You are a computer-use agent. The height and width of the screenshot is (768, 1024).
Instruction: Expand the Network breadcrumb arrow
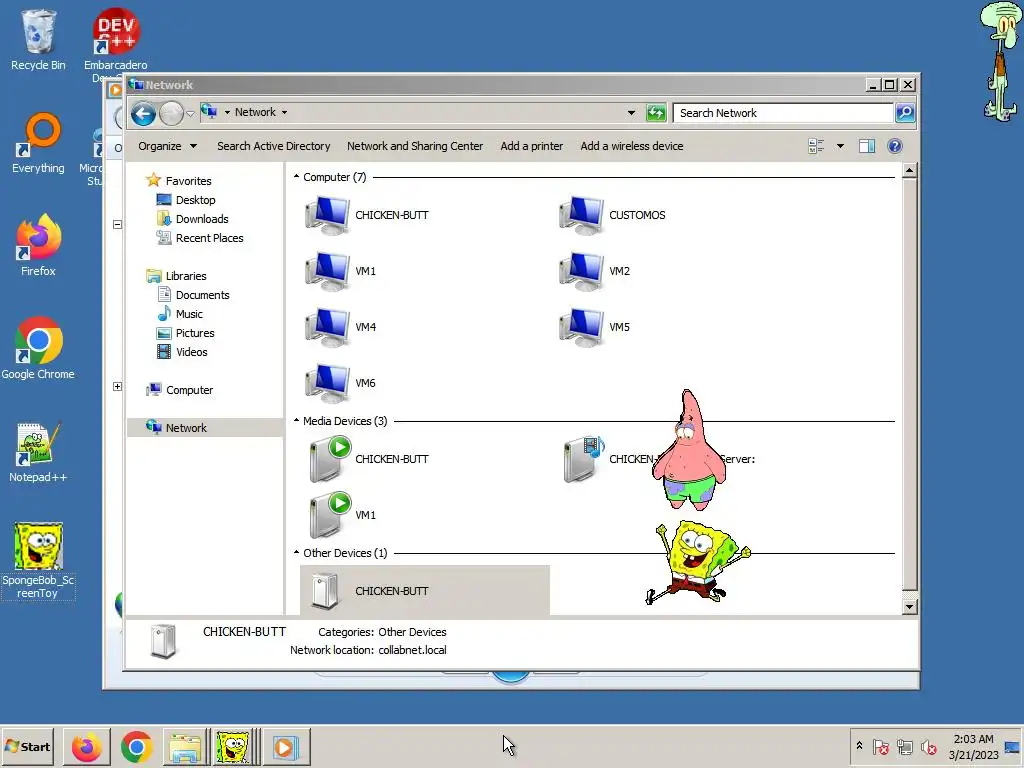(x=284, y=112)
